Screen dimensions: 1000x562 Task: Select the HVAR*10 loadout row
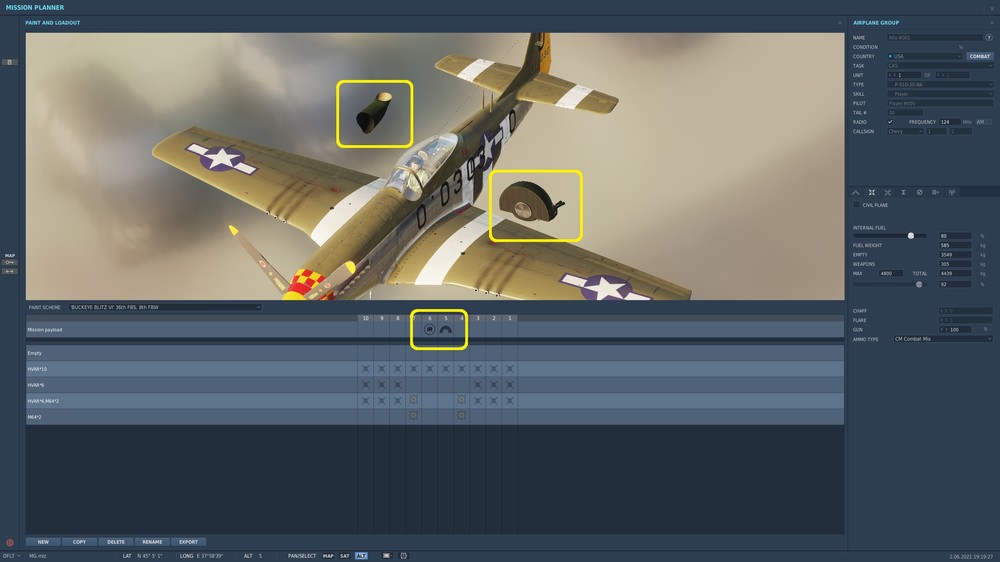pos(435,369)
